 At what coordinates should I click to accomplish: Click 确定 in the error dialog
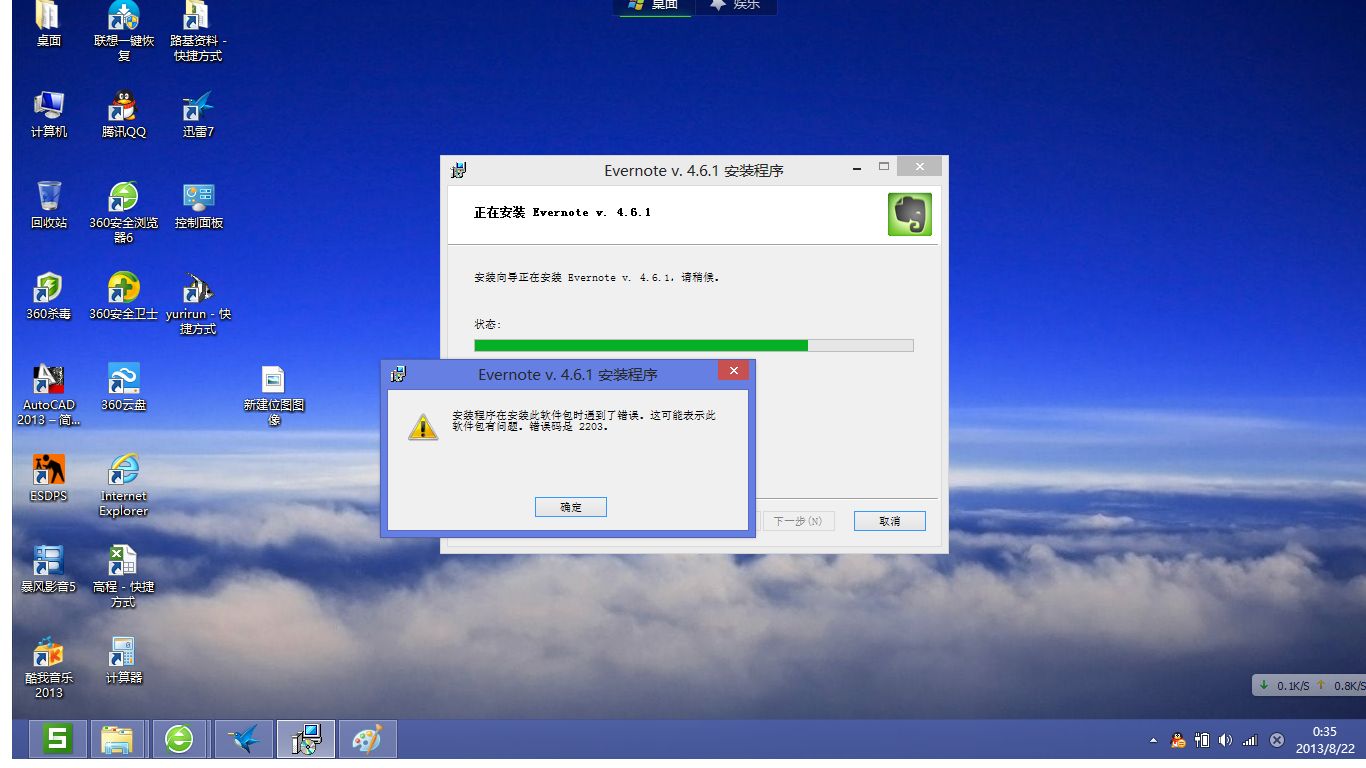570,507
